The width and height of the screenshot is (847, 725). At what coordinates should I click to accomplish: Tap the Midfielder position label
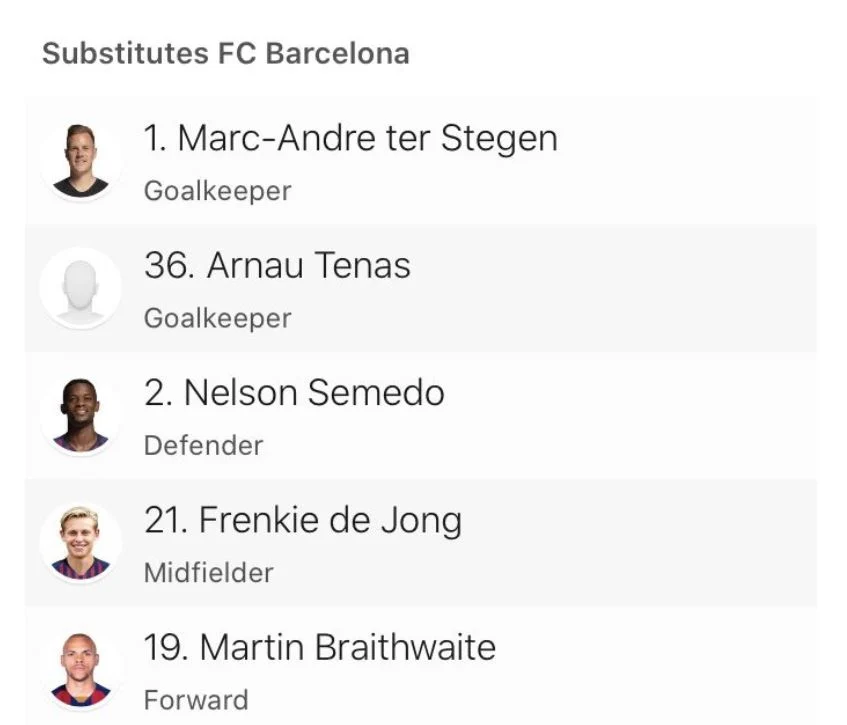(x=209, y=573)
